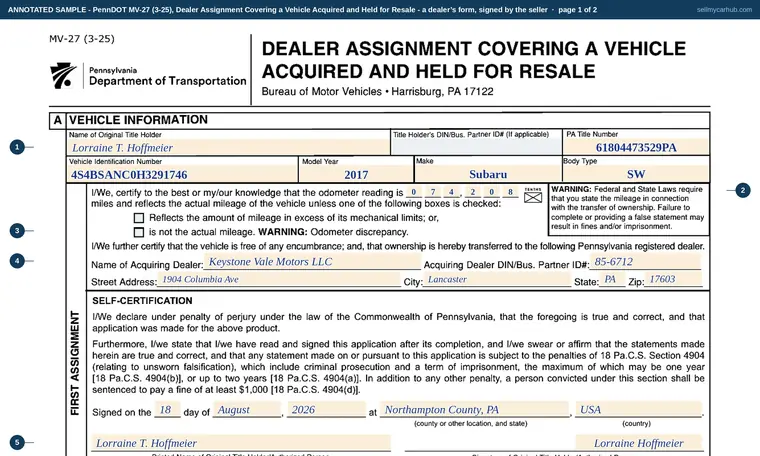Image resolution: width=760 pixels, height=456 pixels.
Task: Click the section letter 'A' box
Action: tap(58, 120)
